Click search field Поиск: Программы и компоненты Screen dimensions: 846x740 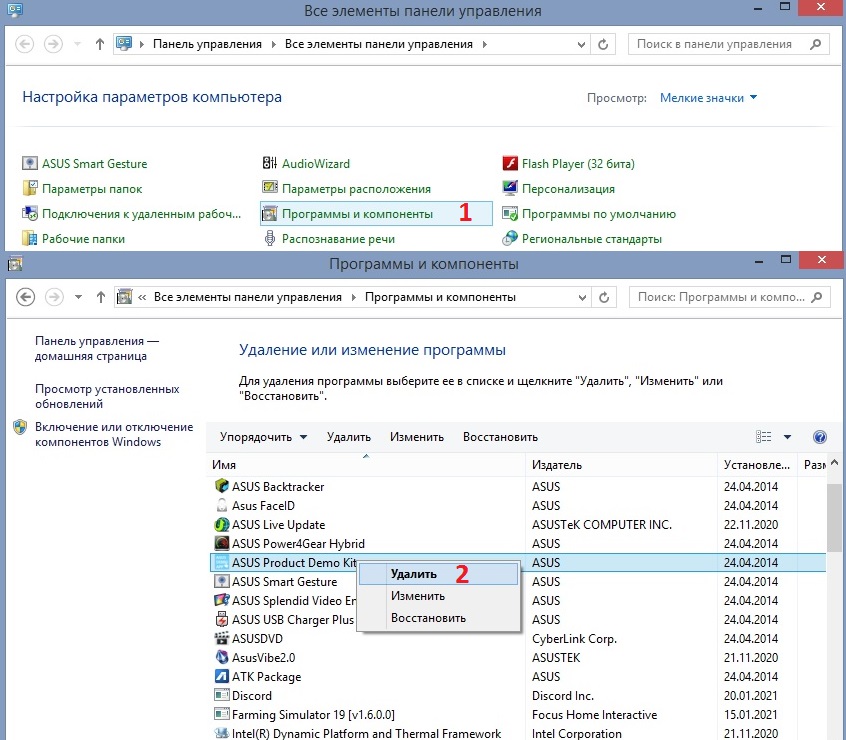[729, 297]
